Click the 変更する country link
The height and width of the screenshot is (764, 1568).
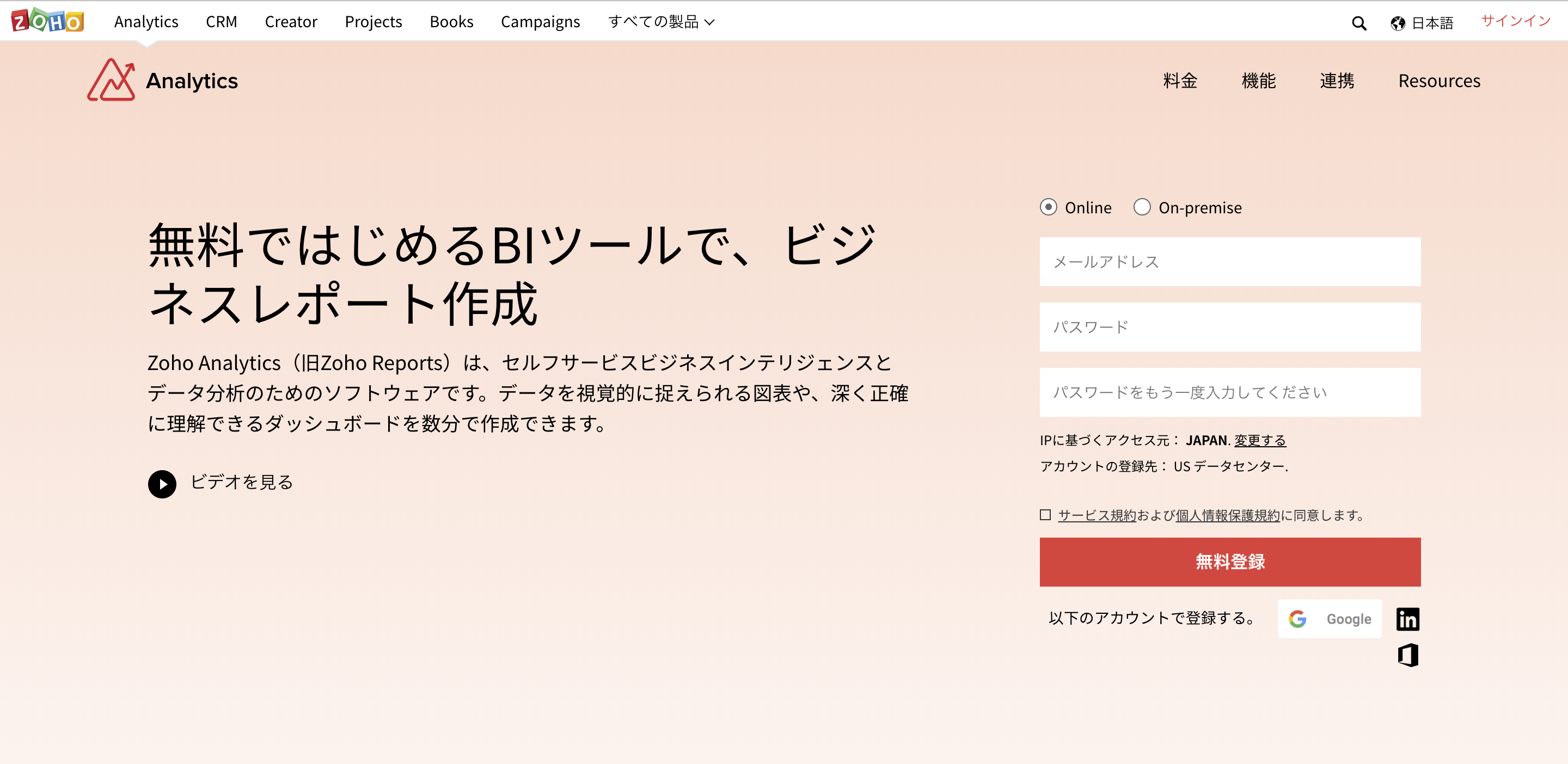pos(1259,440)
